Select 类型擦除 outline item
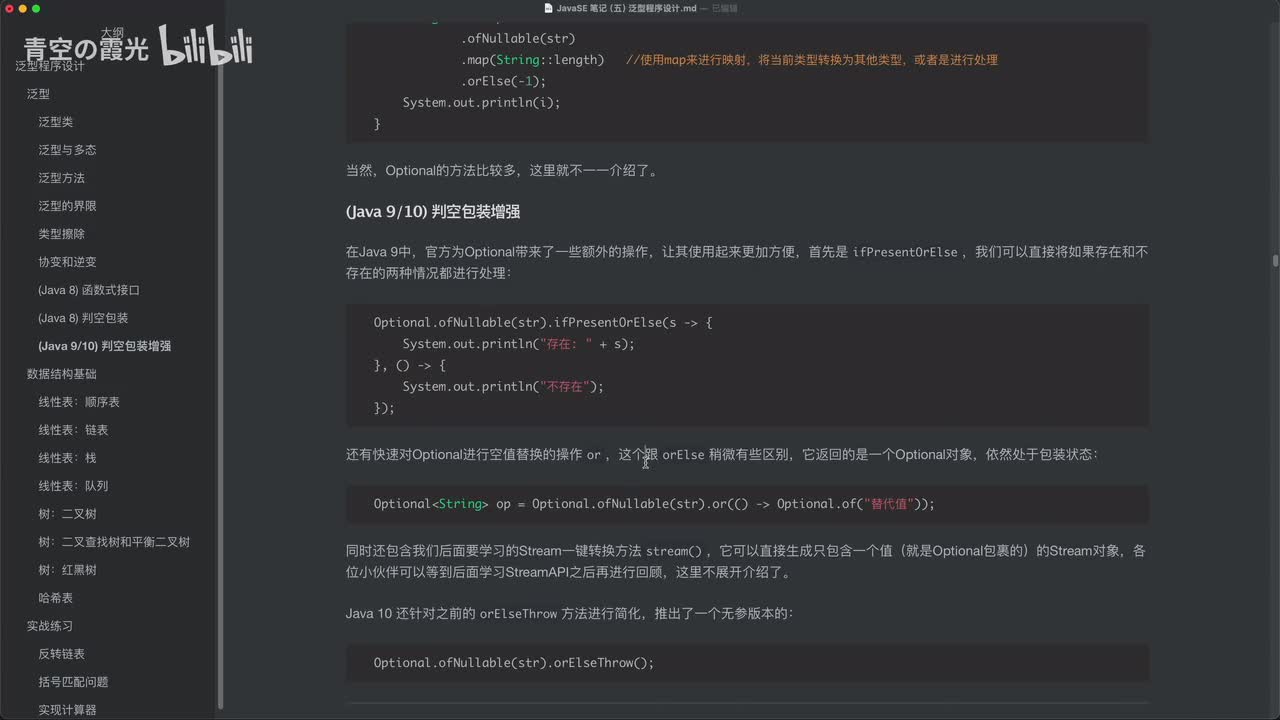 click(62, 234)
